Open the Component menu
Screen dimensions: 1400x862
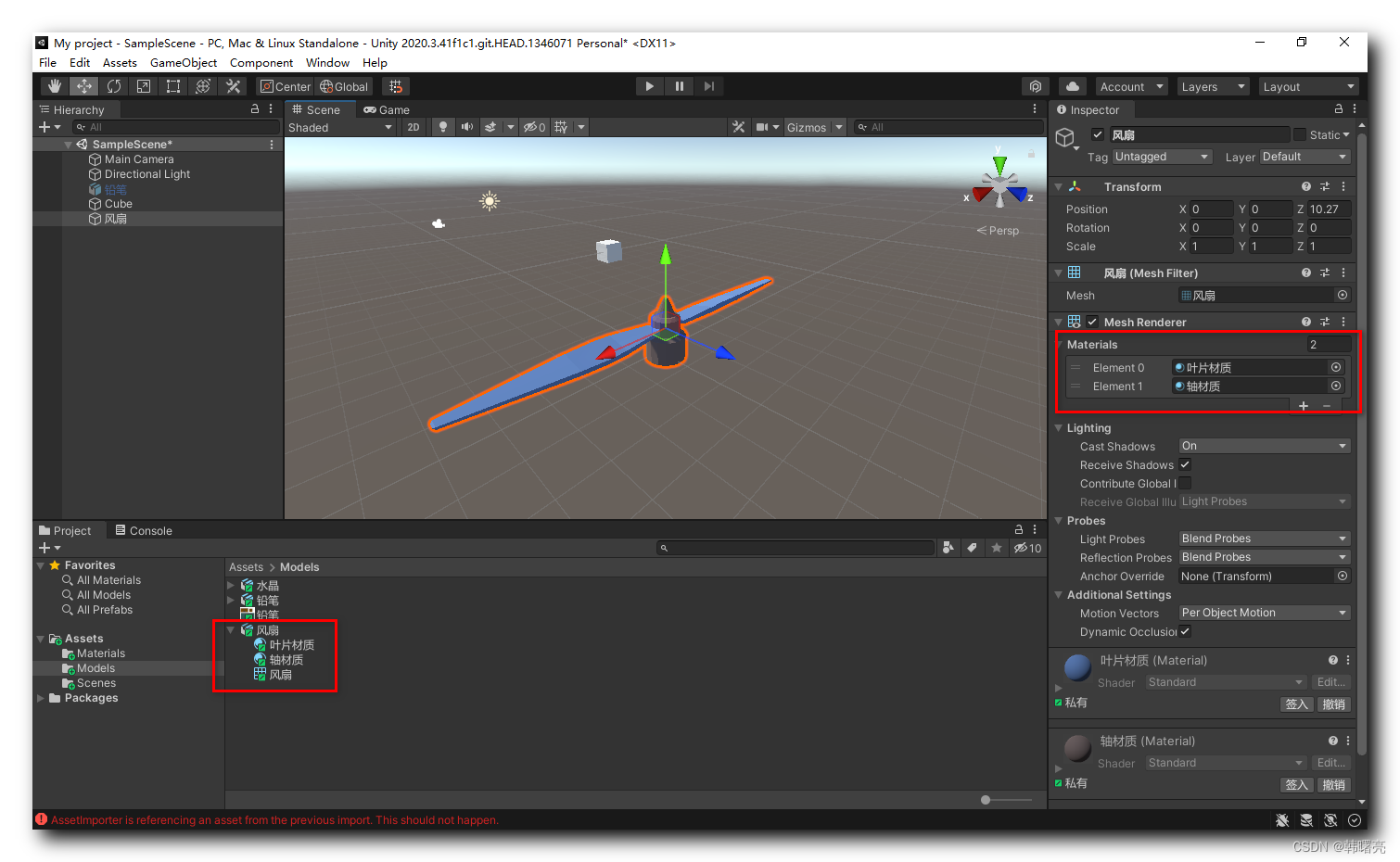(x=261, y=62)
